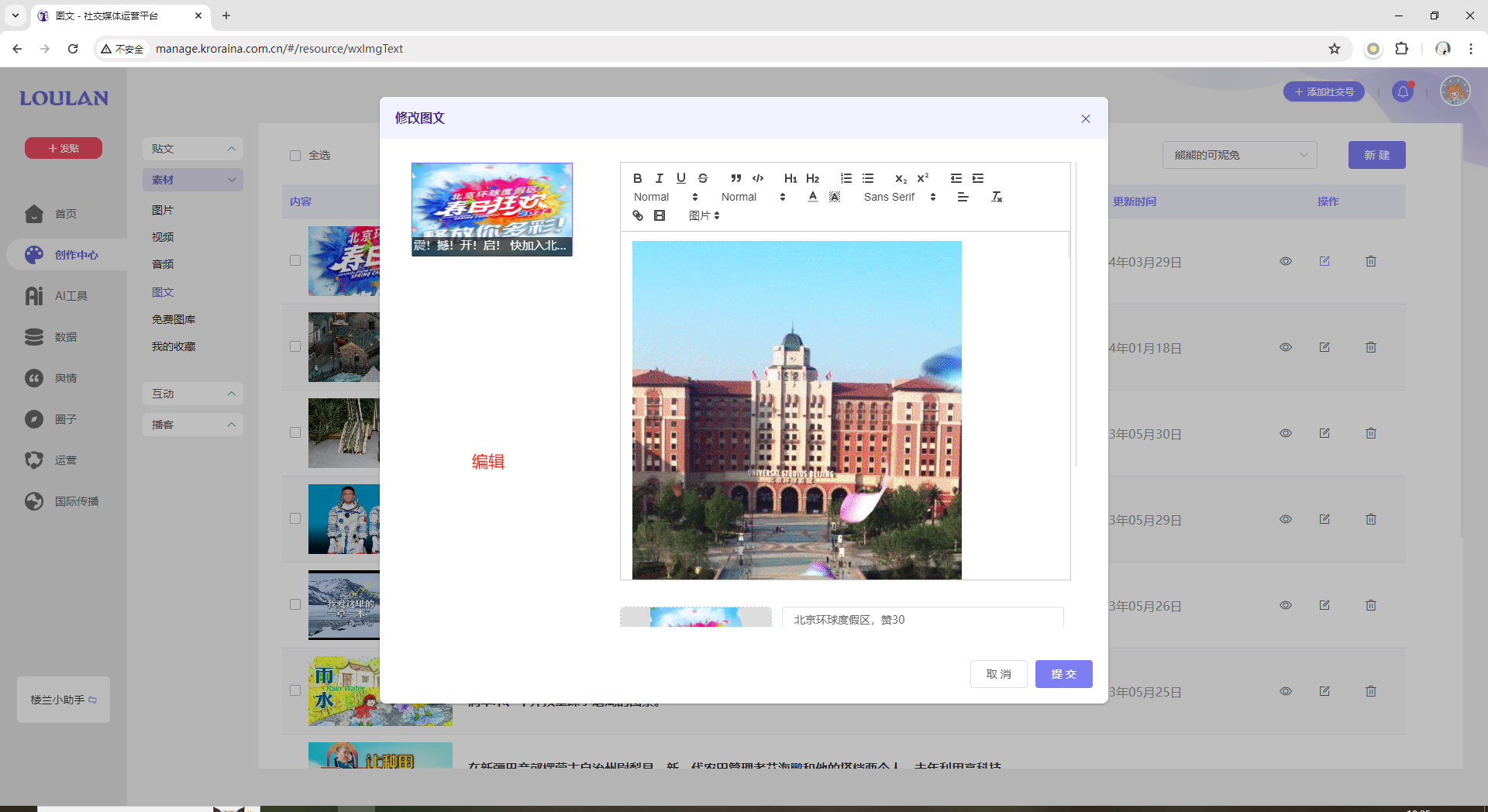Open 国际传播 in sidebar
The image size is (1488, 812).
click(x=64, y=501)
